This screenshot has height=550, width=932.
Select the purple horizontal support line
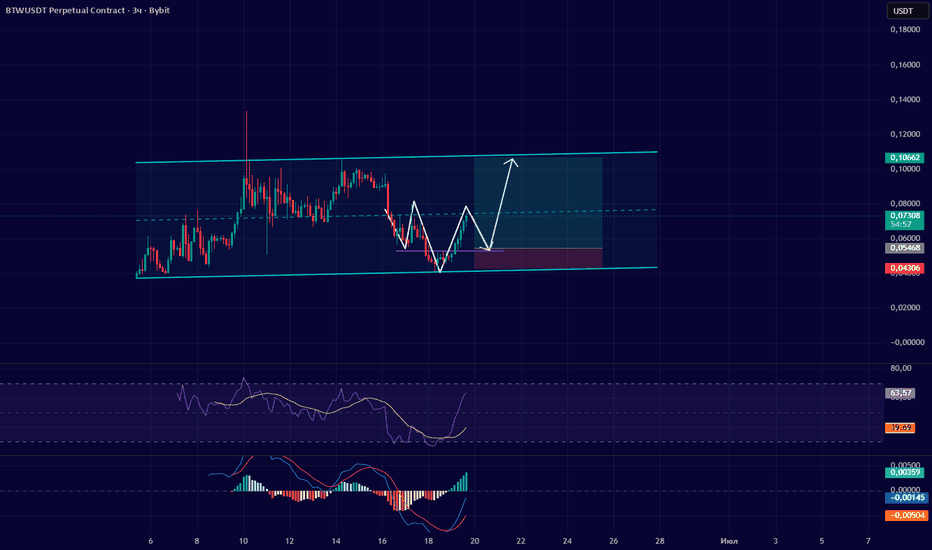450,251
